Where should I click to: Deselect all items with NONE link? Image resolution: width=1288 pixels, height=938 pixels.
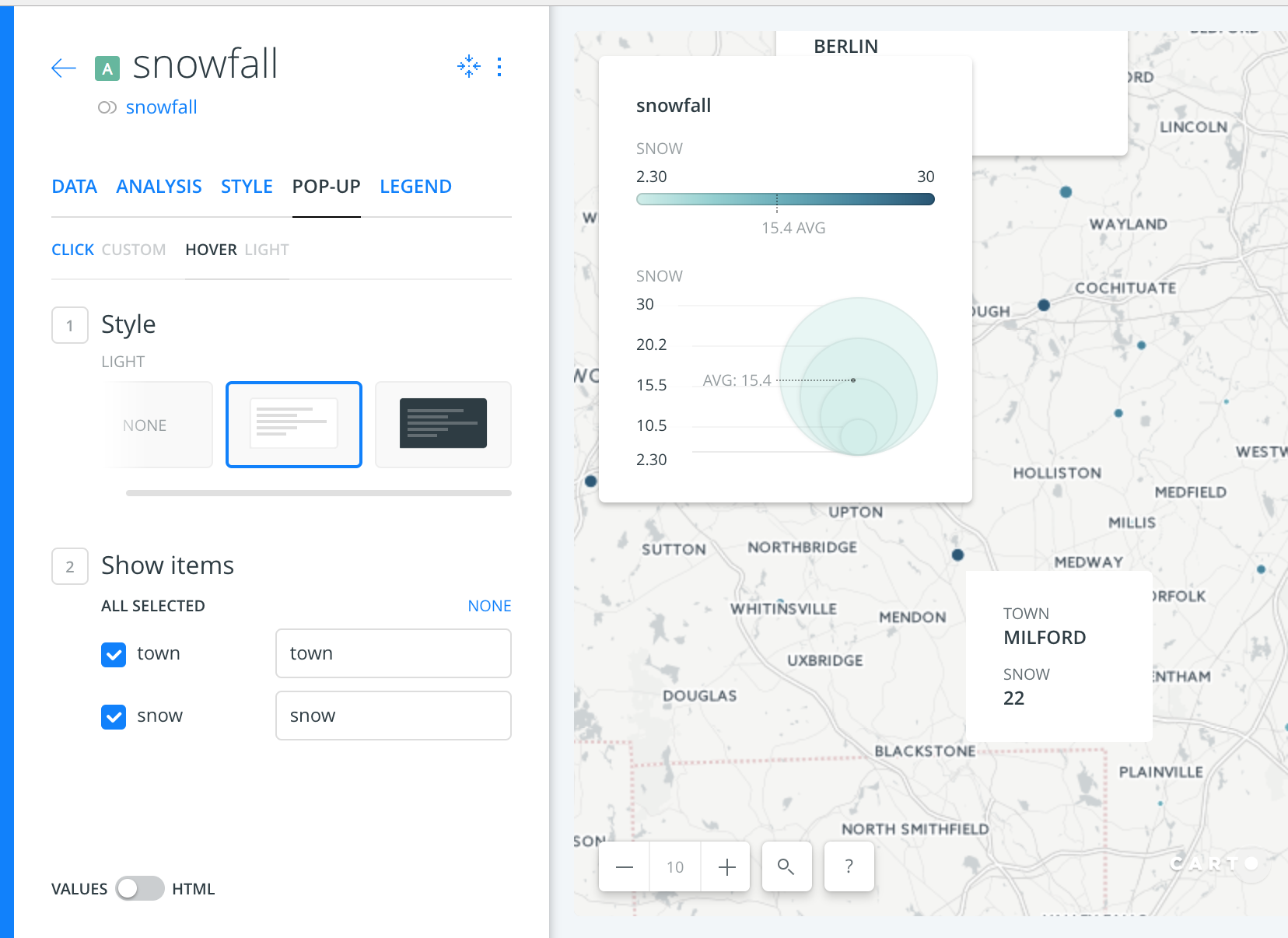point(489,606)
